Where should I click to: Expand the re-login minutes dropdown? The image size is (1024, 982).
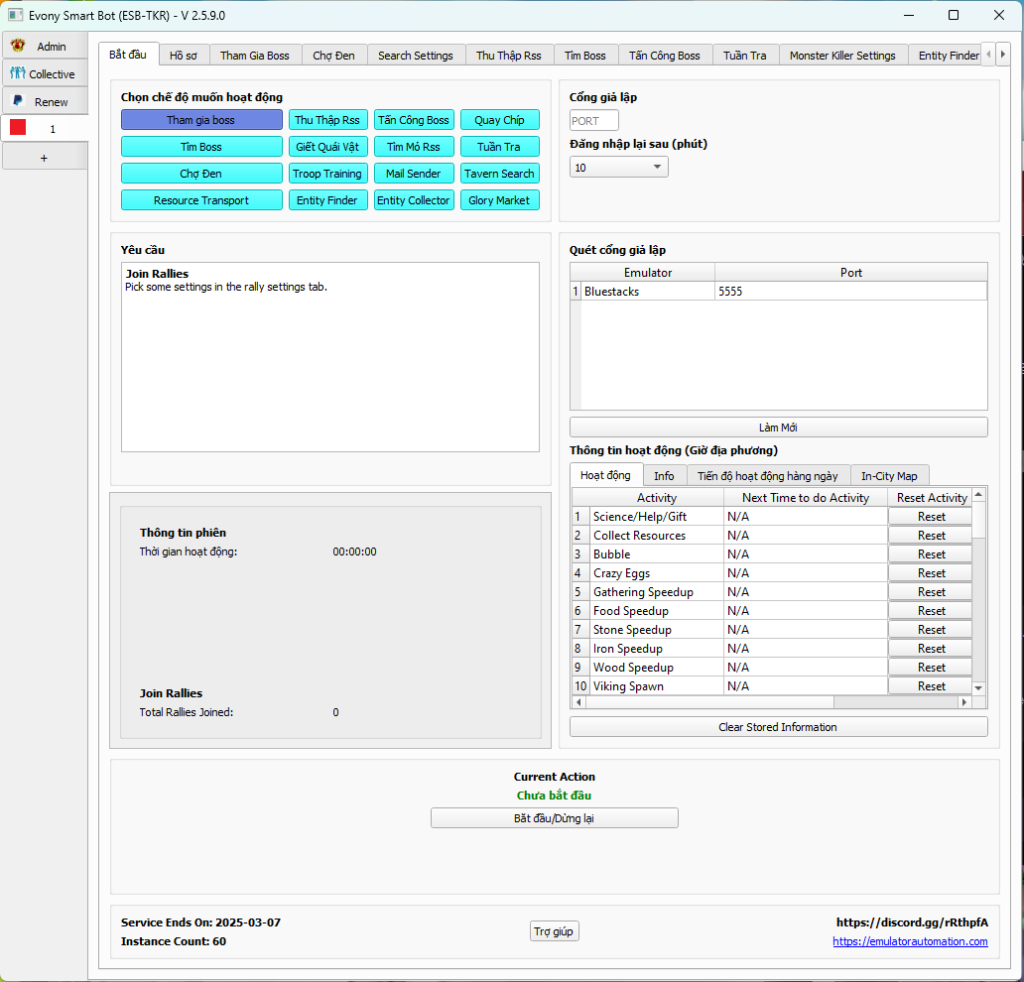[x=618, y=168]
